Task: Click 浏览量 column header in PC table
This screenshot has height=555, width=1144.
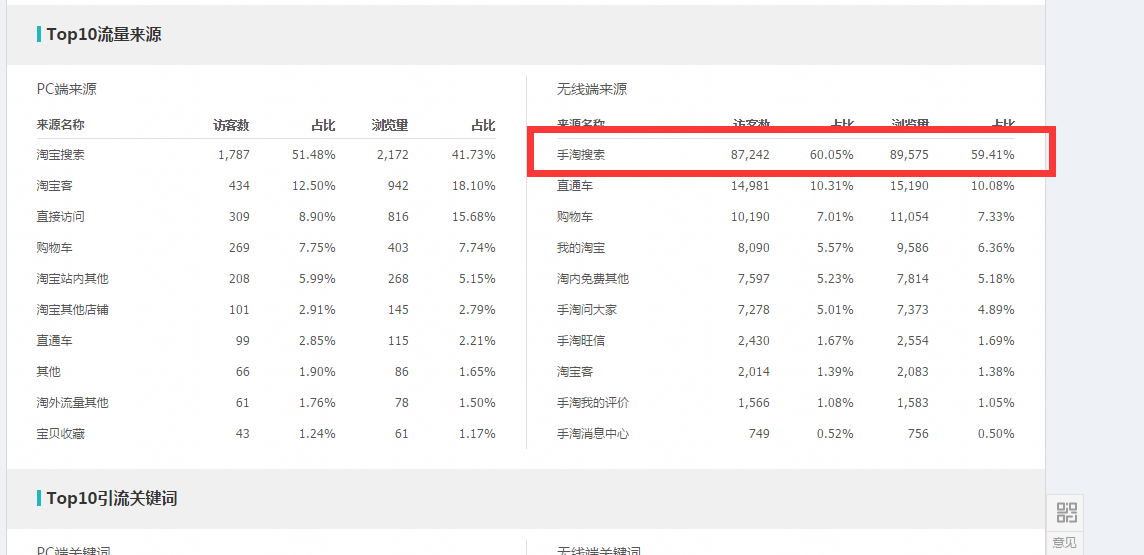Action: coord(390,125)
